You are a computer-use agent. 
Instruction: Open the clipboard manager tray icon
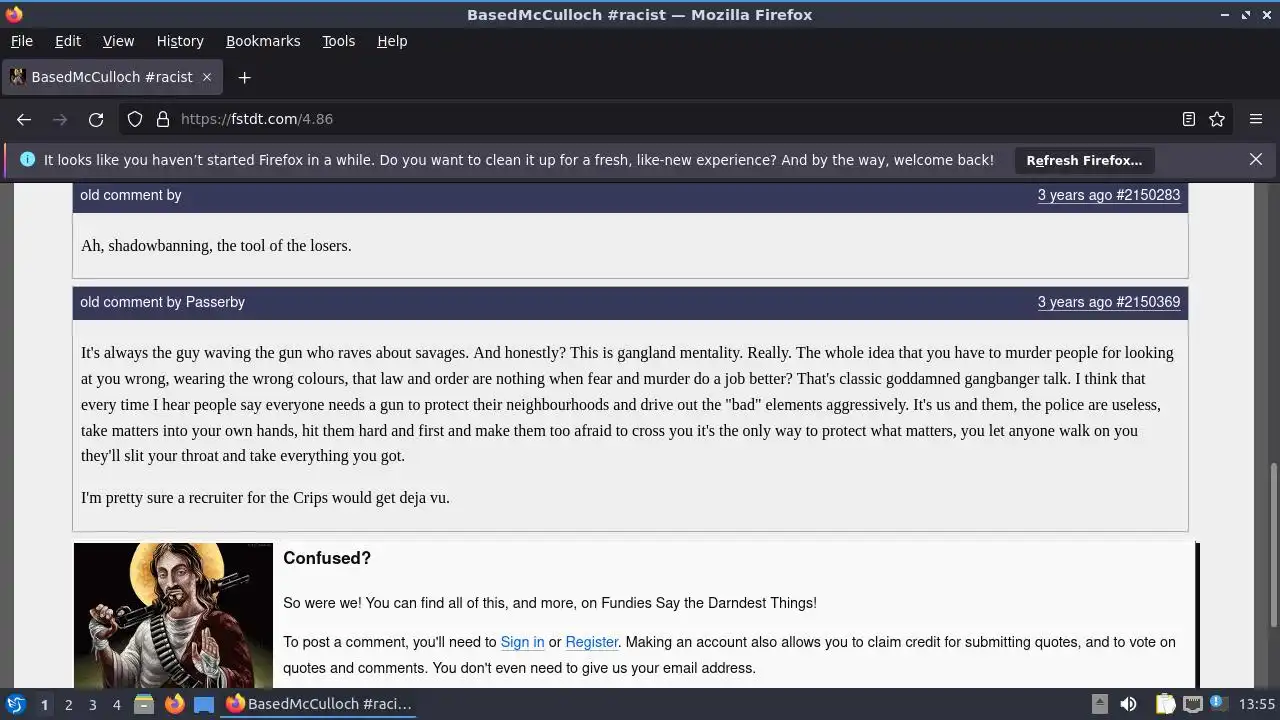click(1165, 704)
